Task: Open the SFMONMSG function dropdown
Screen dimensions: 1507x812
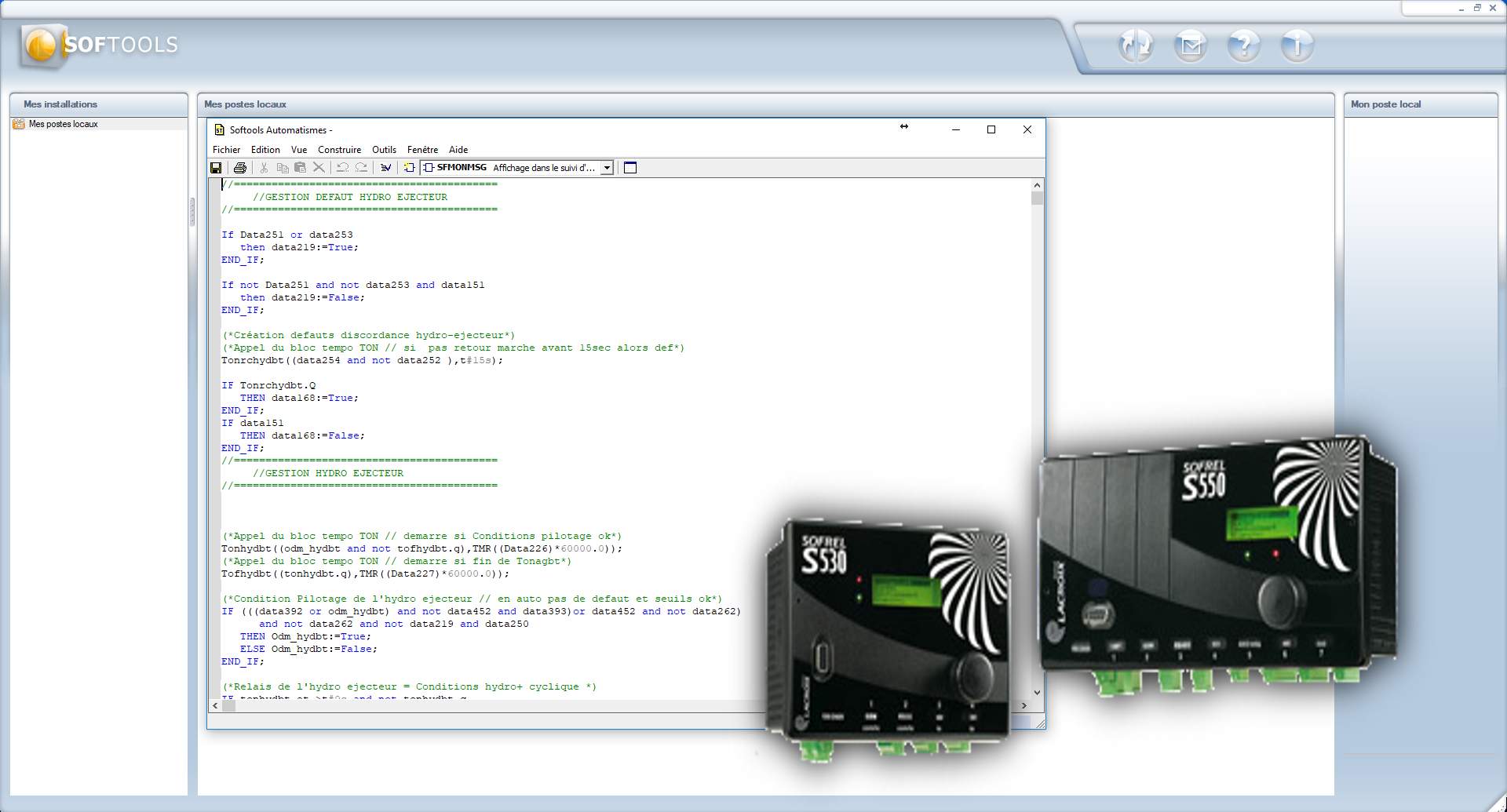Action: pos(607,168)
